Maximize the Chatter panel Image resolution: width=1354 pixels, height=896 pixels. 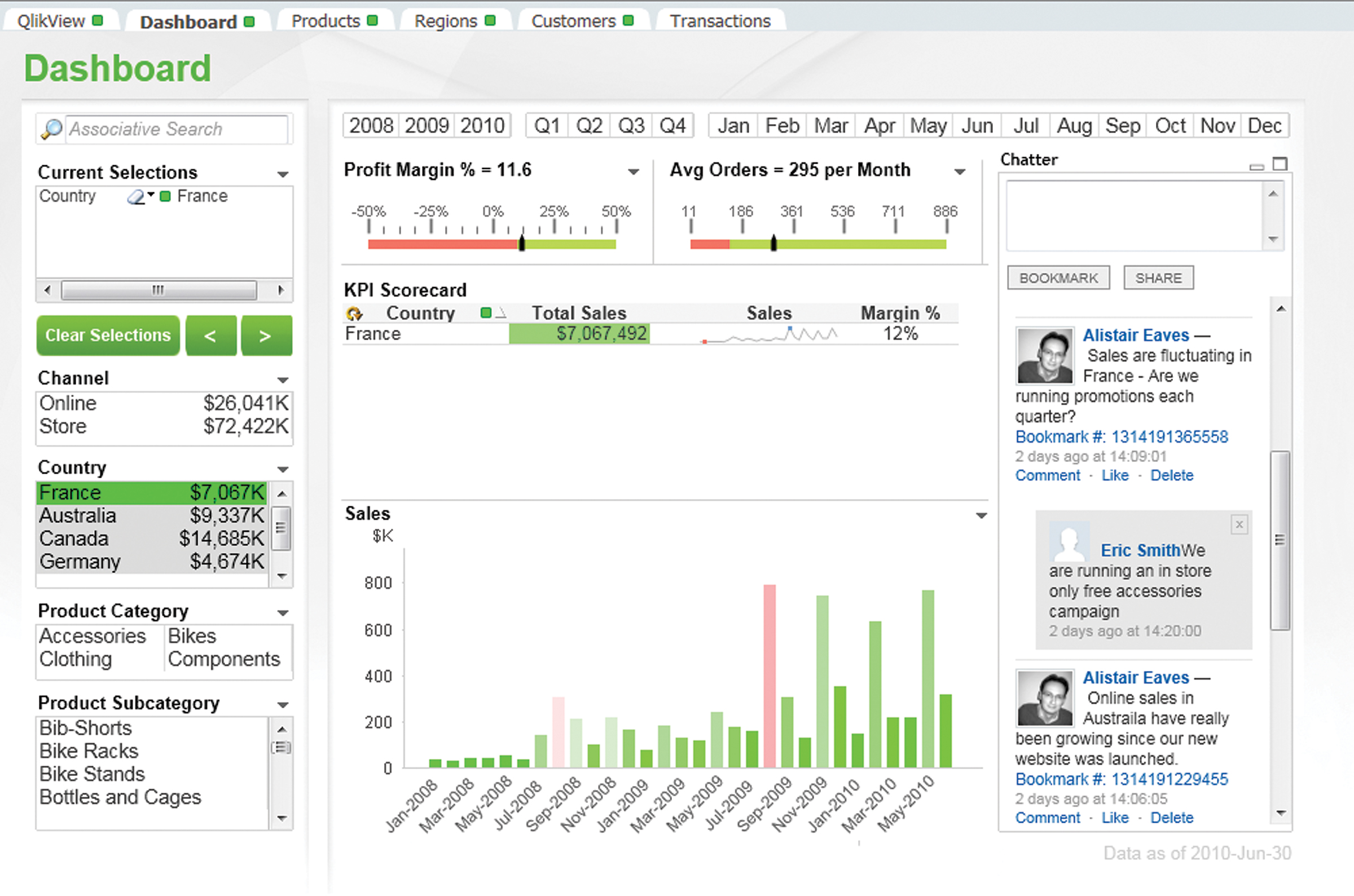(x=1280, y=165)
